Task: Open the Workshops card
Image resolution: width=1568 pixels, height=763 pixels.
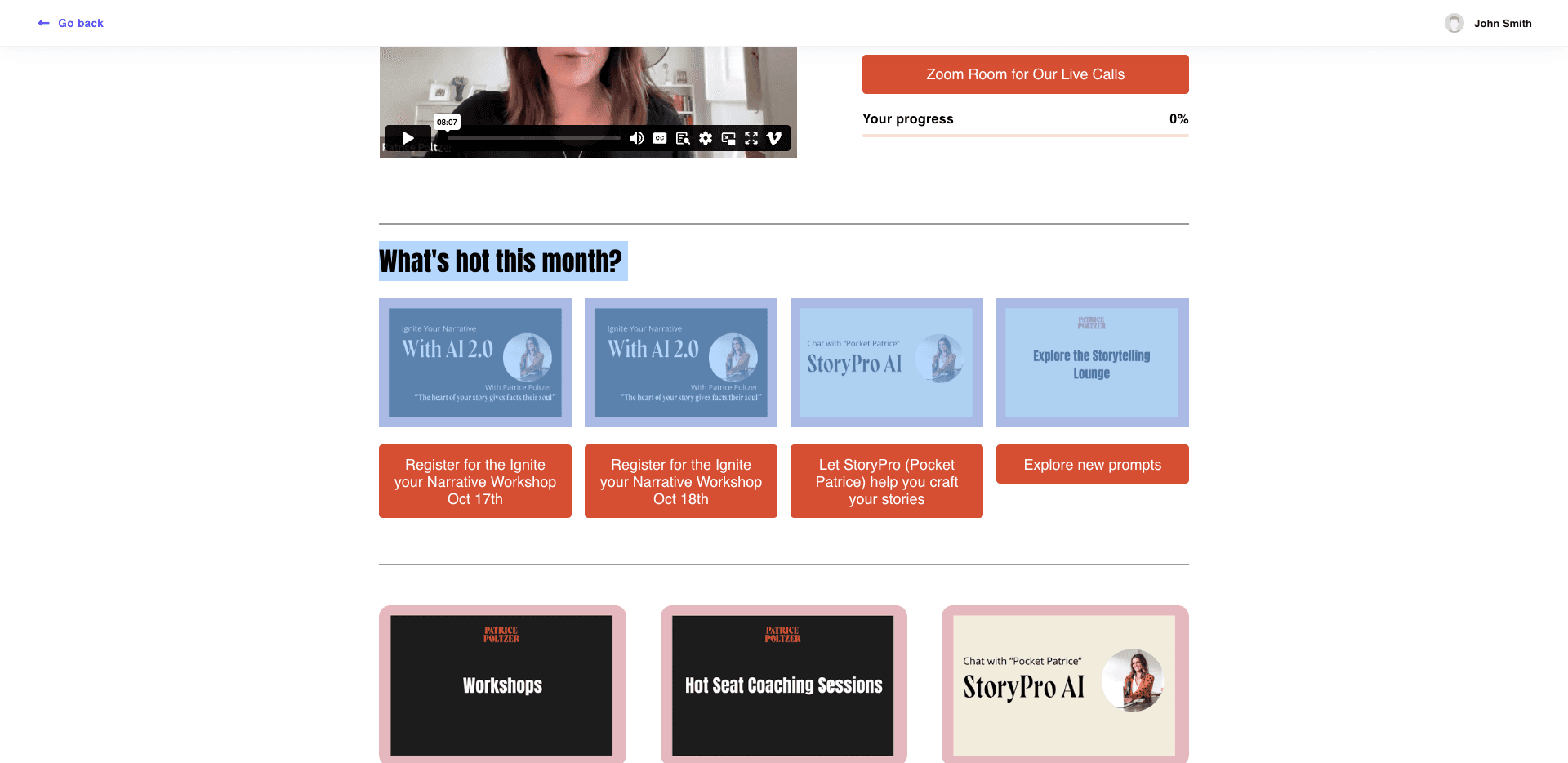Action: coord(502,685)
